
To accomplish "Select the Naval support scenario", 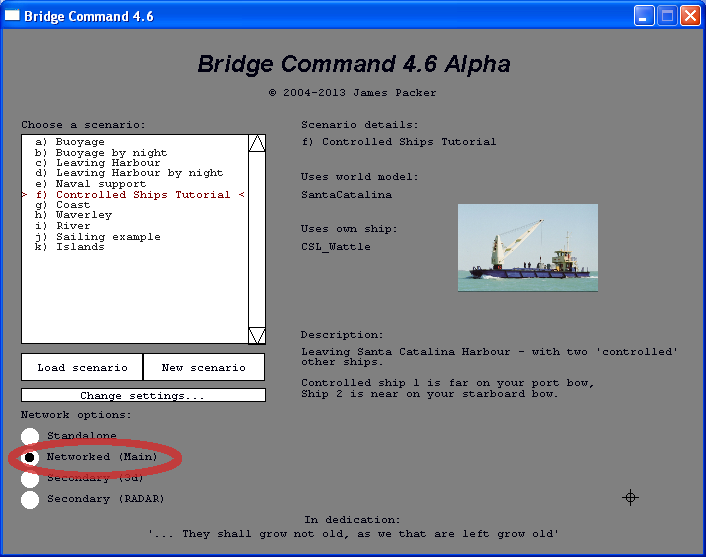I will click(91, 184).
